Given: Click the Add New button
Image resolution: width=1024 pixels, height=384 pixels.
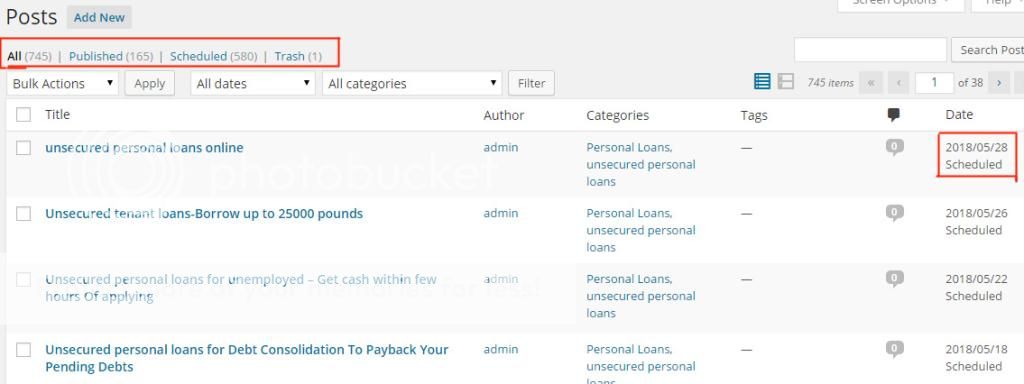Looking at the screenshot, I should pyautogui.click(x=99, y=18).
